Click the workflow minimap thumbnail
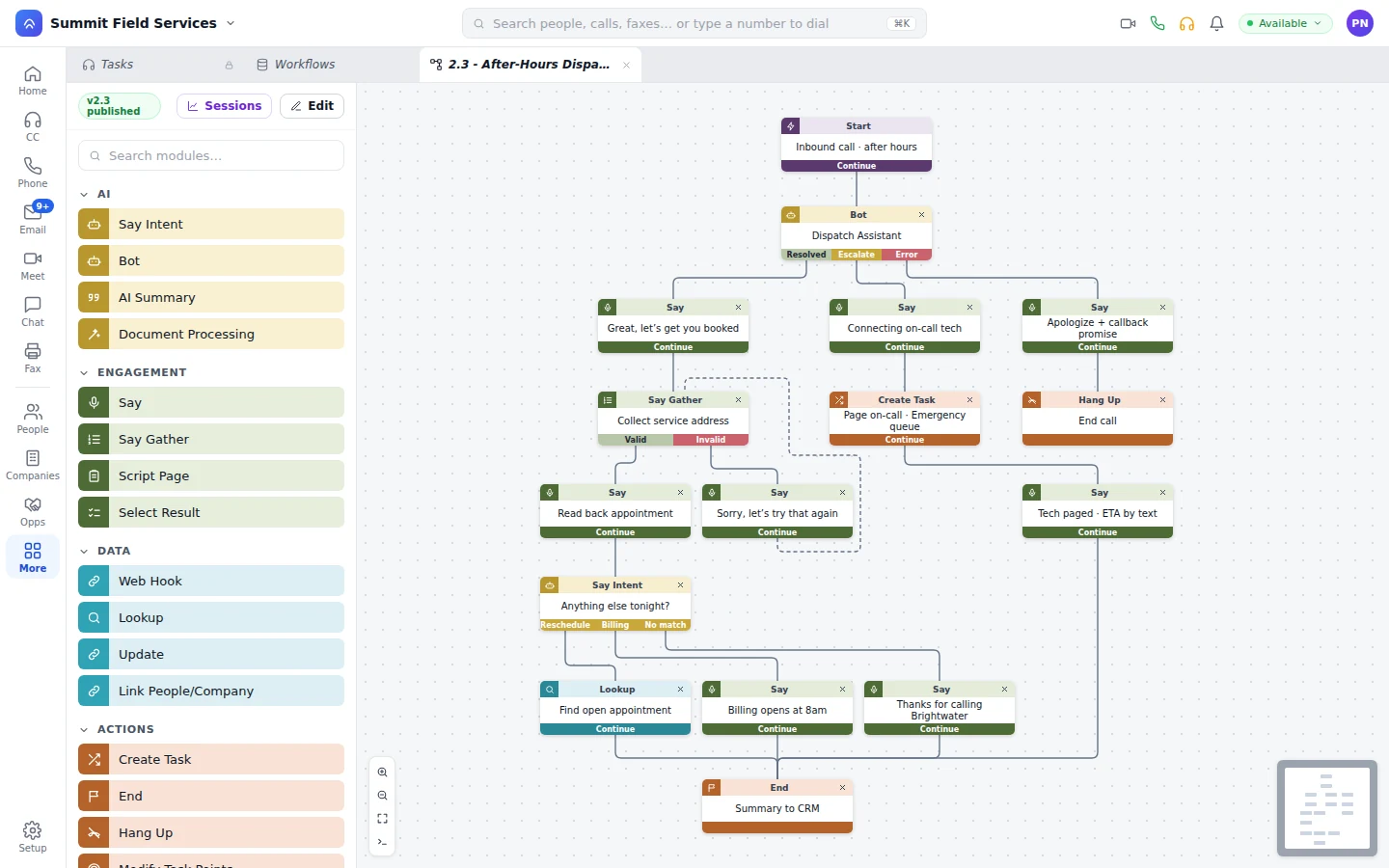The width and height of the screenshot is (1389, 868). coord(1327,808)
